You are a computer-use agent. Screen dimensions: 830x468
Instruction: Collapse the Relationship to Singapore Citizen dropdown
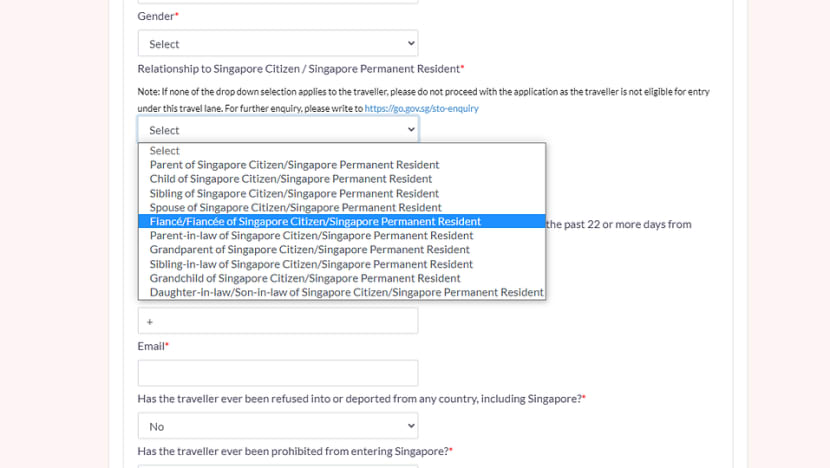278,130
